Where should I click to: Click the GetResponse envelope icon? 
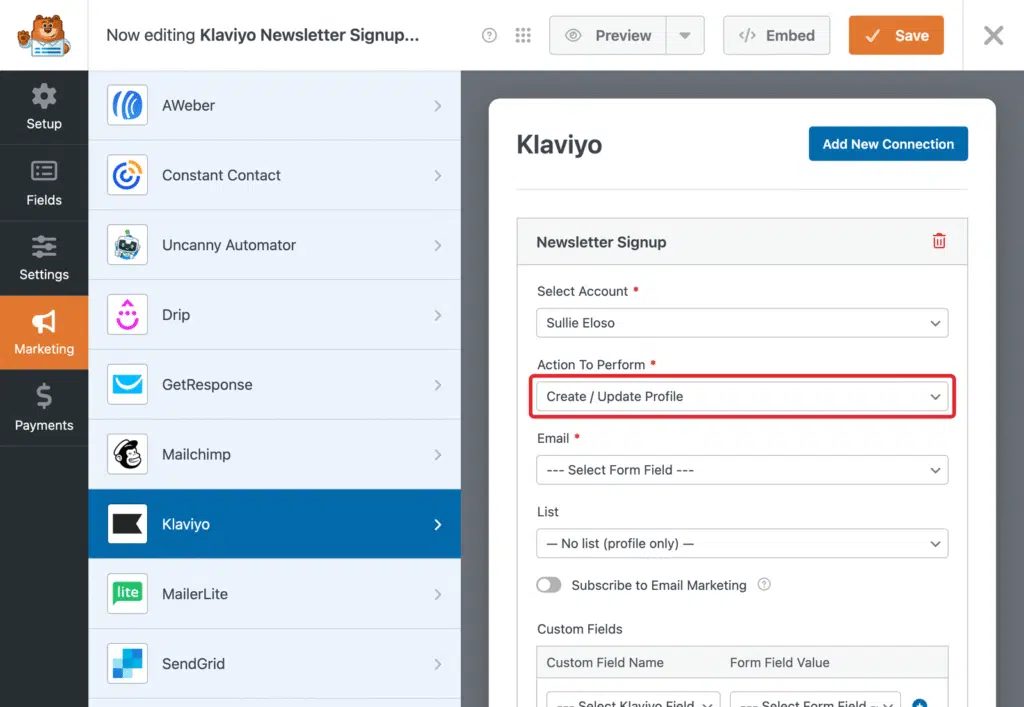click(x=127, y=385)
